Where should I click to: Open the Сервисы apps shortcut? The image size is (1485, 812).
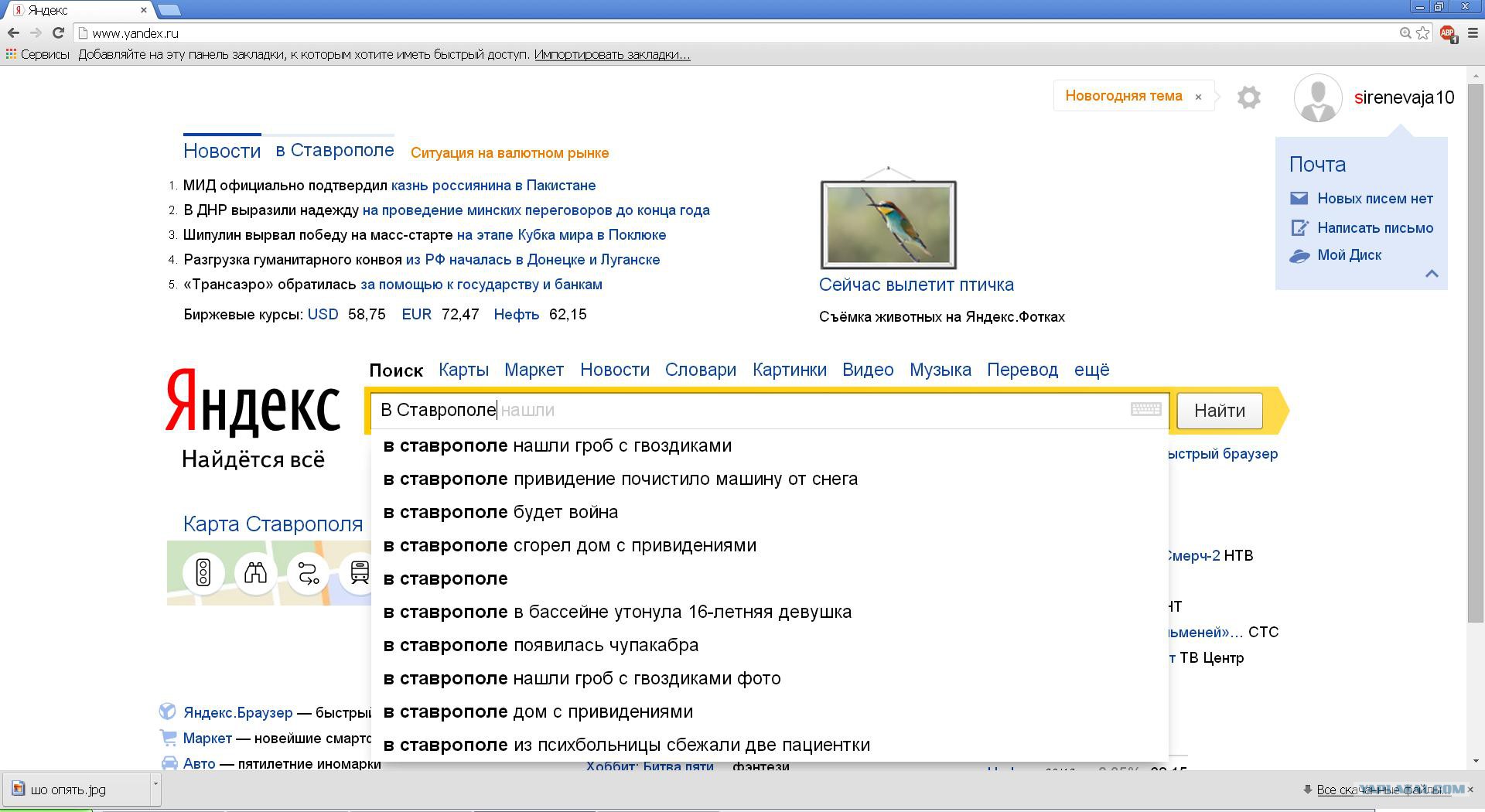point(37,54)
